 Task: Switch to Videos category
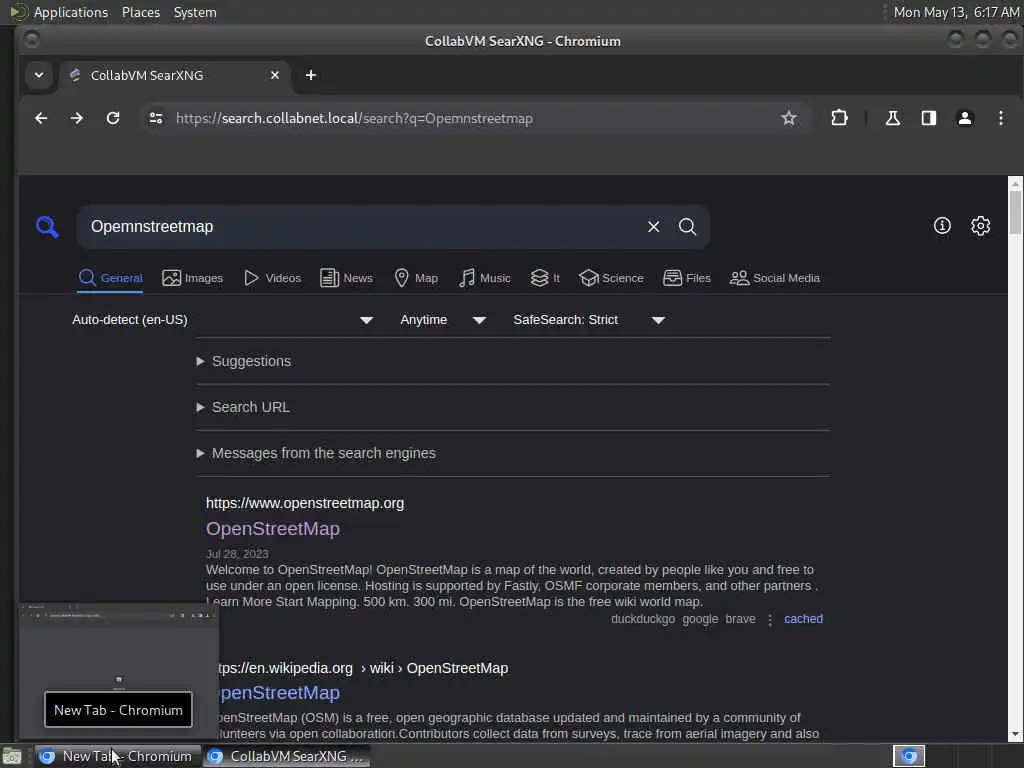[272, 278]
